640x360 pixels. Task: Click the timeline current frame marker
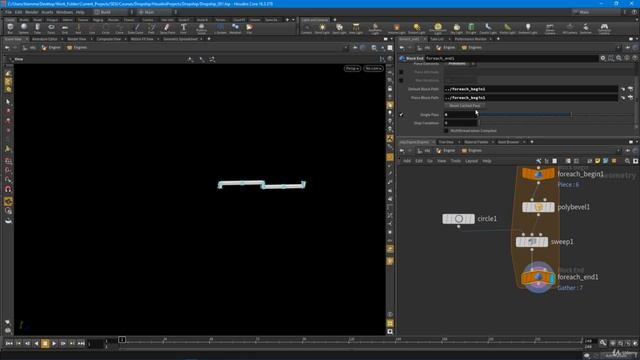122,340
